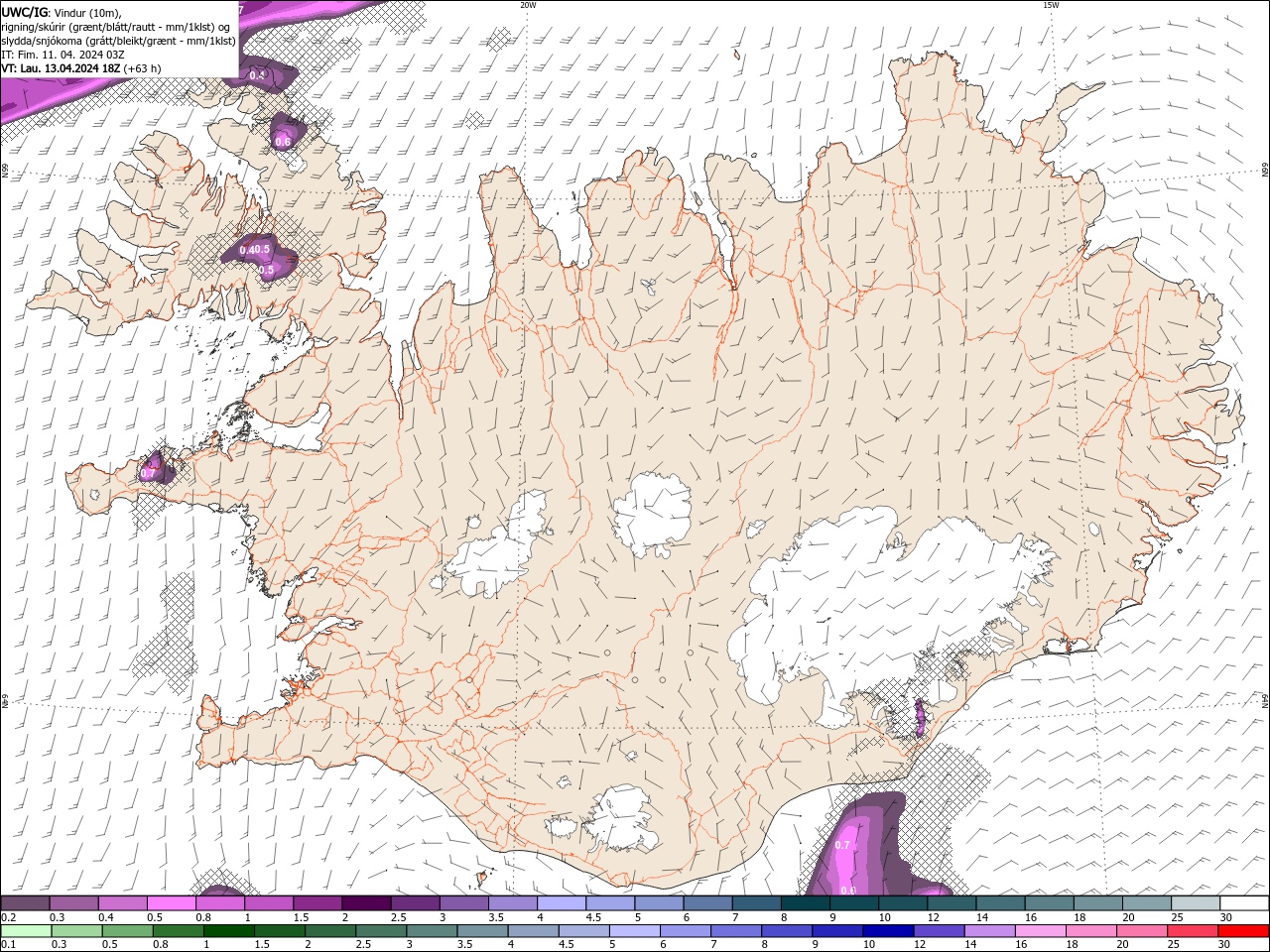Image resolution: width=1270 pixels, height=952 pixels.
Task: Click the 'slydda/snjókoma' legend description line
Action: coord(118,41)
